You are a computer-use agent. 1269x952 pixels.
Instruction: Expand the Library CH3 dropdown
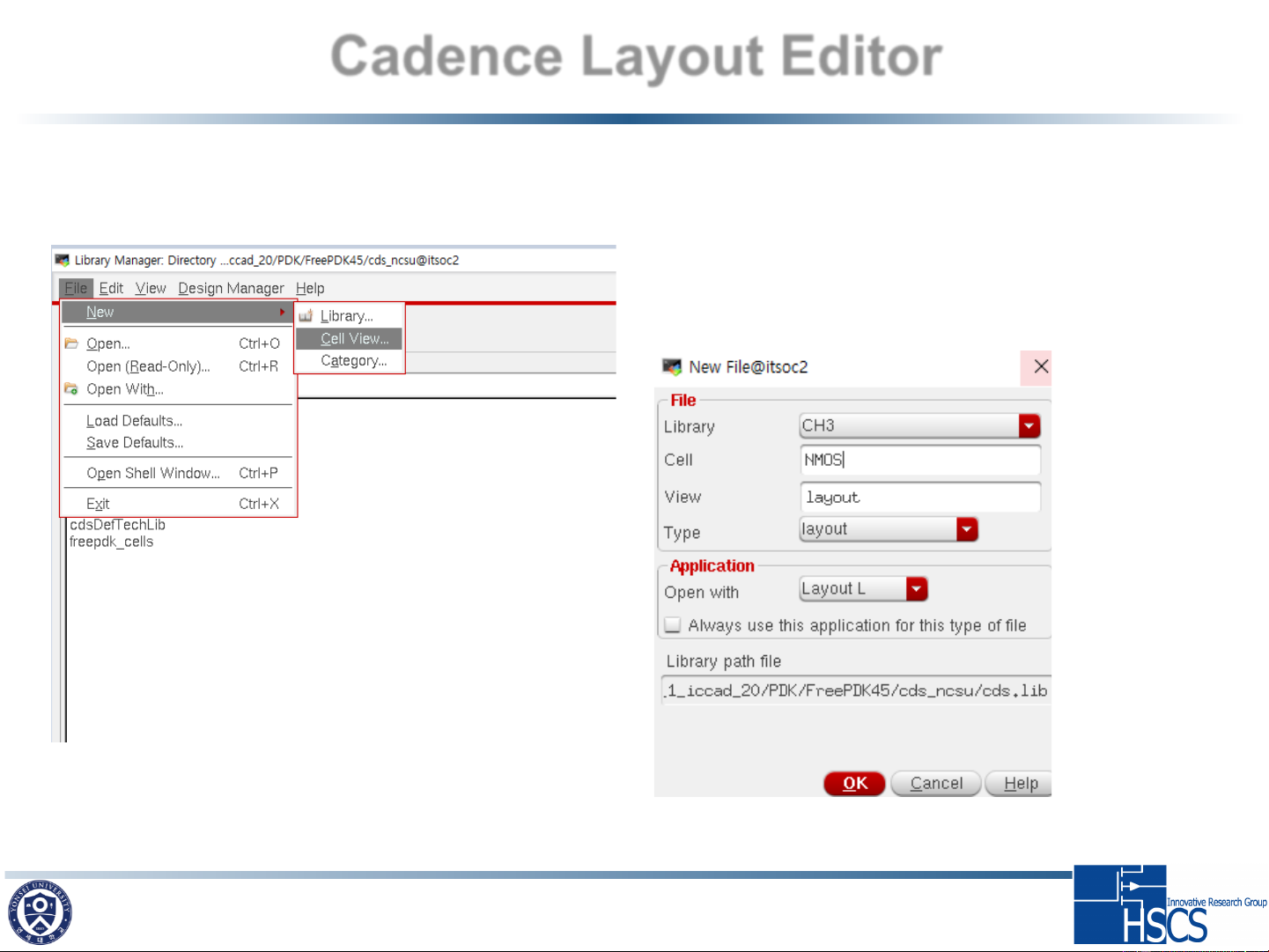[x=1029, y=426]
